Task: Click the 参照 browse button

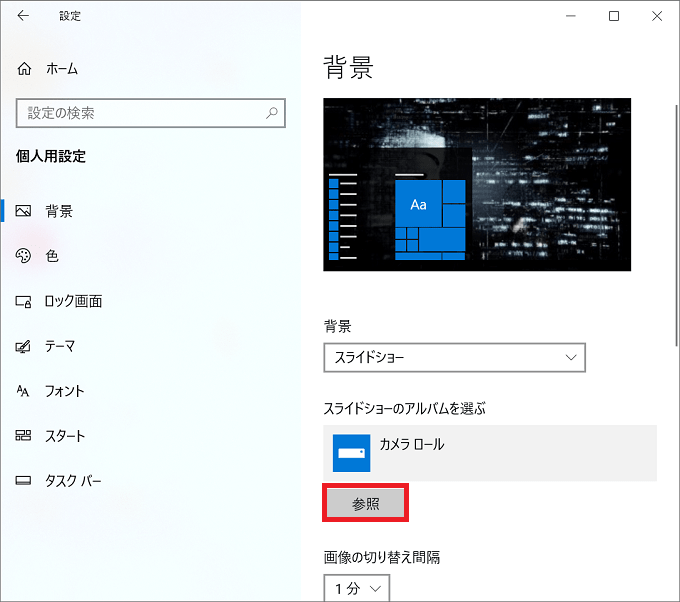Action: click(x=365, y=503)
